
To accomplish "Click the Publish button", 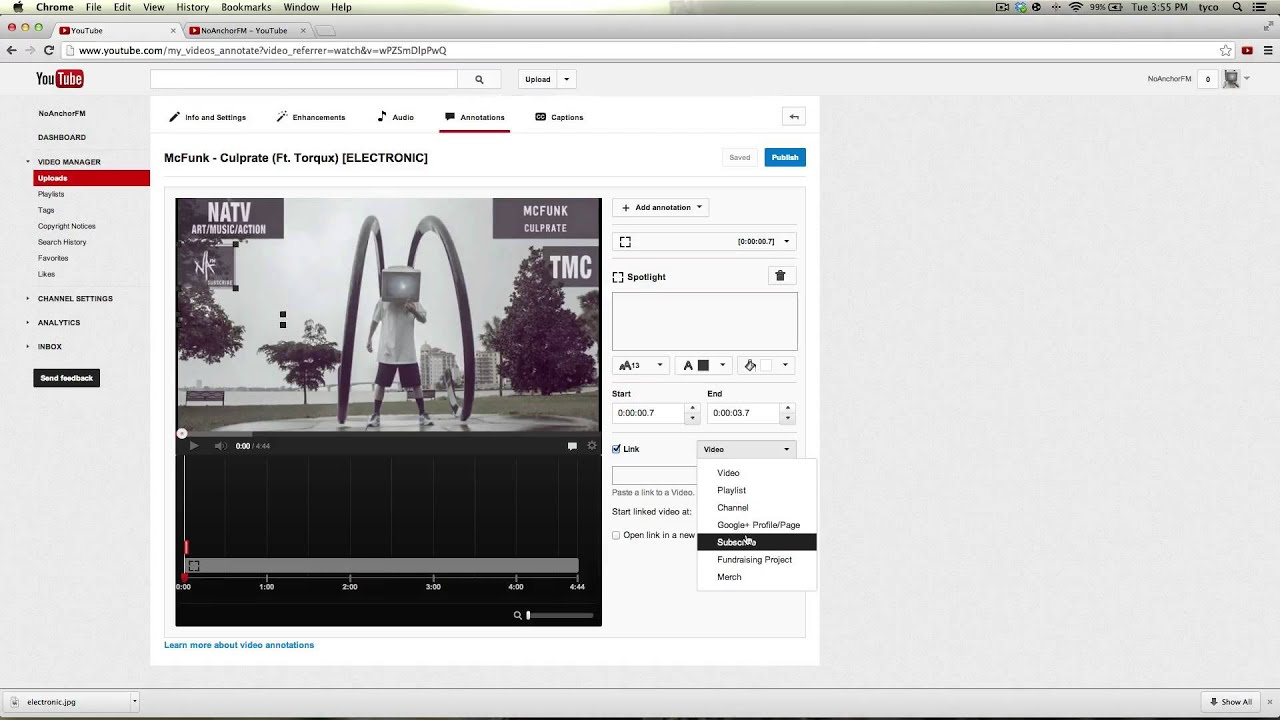I will pos(785,157).
